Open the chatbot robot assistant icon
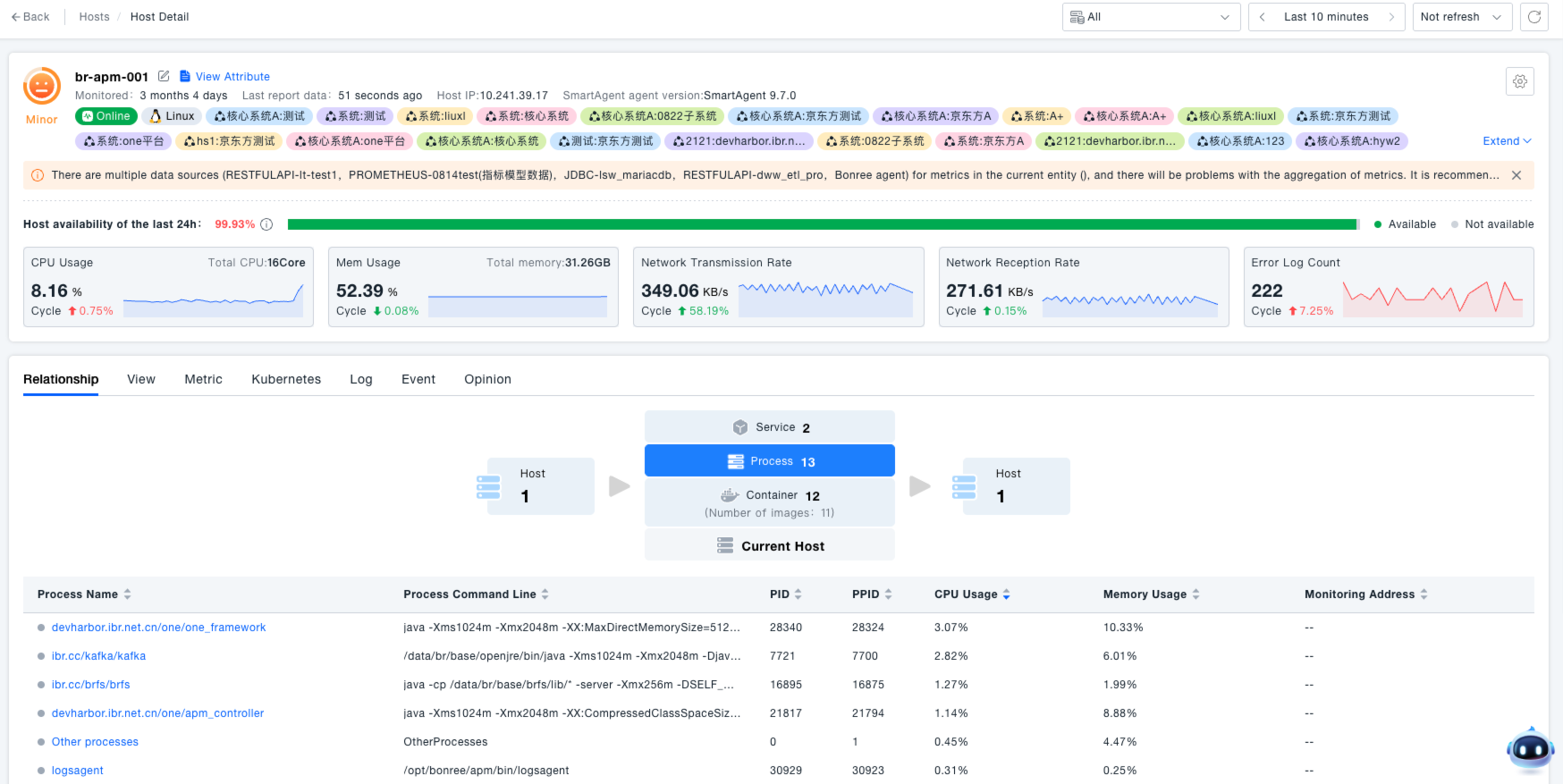The width and height of the screenshot is (1563, 784). tap(1530, 749)
